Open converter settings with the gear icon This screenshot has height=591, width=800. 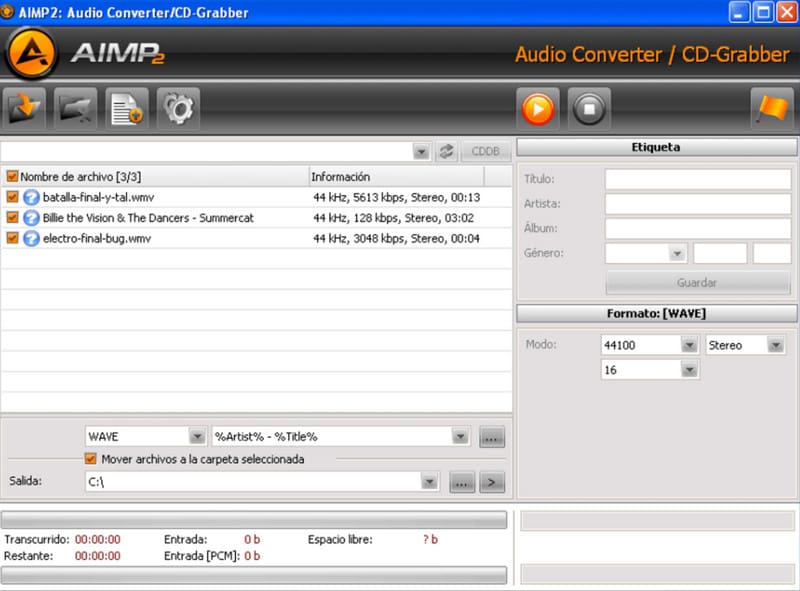tap(178, 109)
